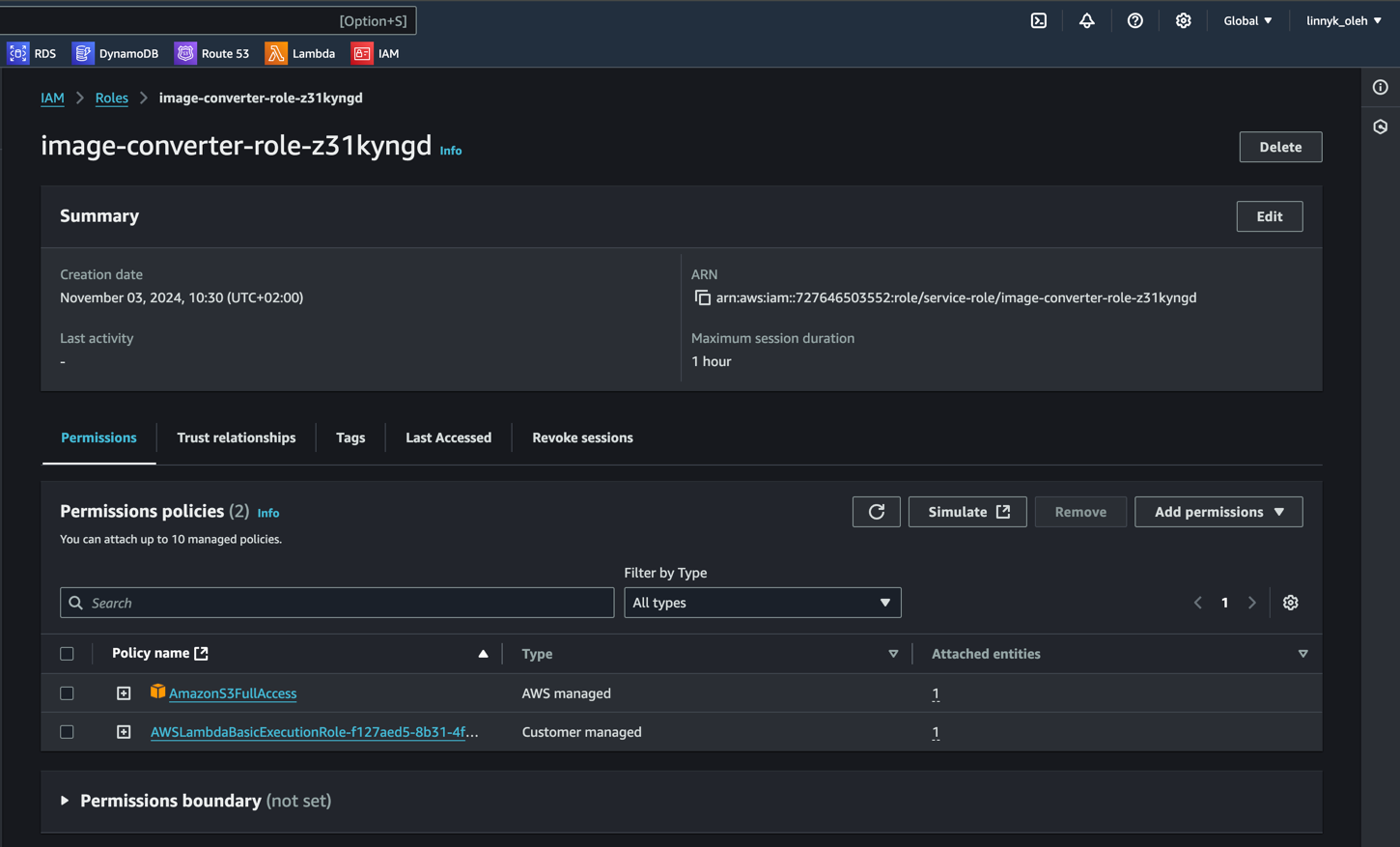Open the Route 53 service shortcut
This screenshot has width=1400, height=847.
212,53
